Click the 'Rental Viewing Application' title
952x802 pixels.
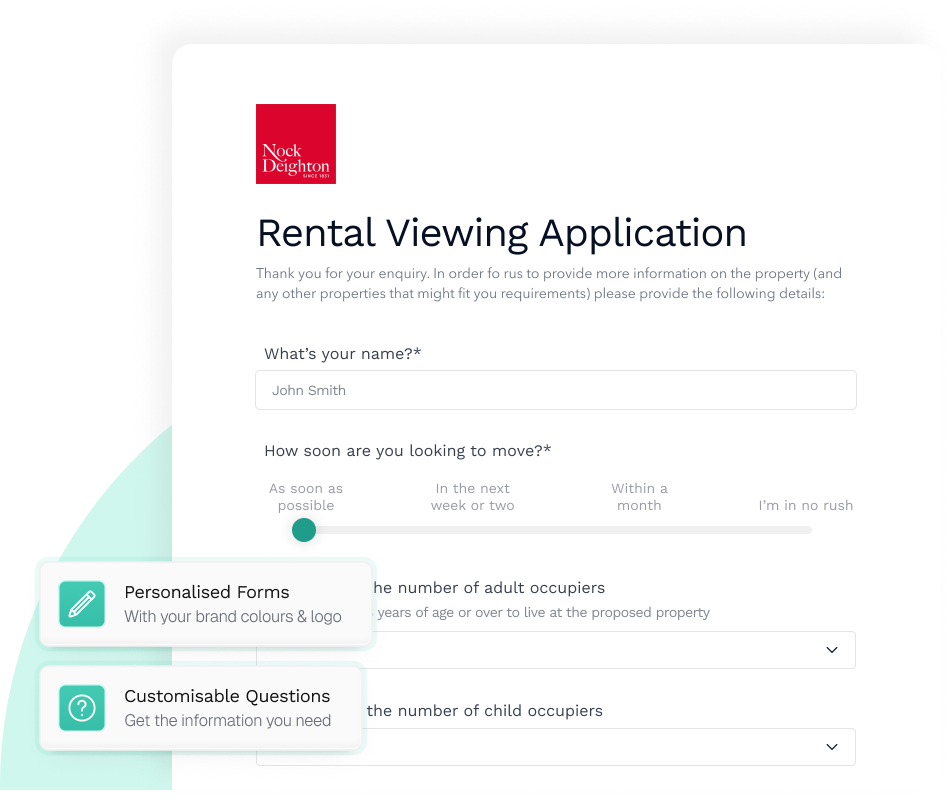pyautogui.click(x=502, y=233)
